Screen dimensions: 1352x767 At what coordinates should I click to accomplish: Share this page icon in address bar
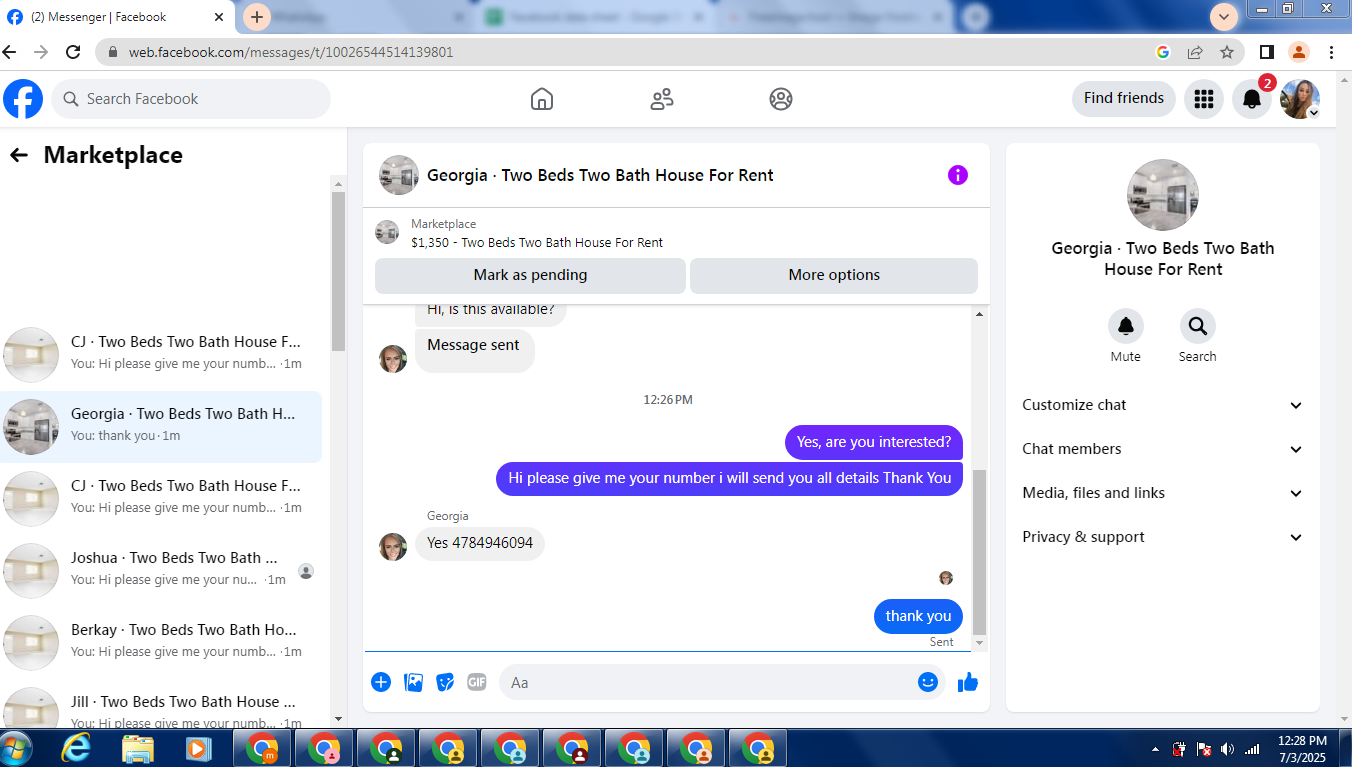[1195, 52]
